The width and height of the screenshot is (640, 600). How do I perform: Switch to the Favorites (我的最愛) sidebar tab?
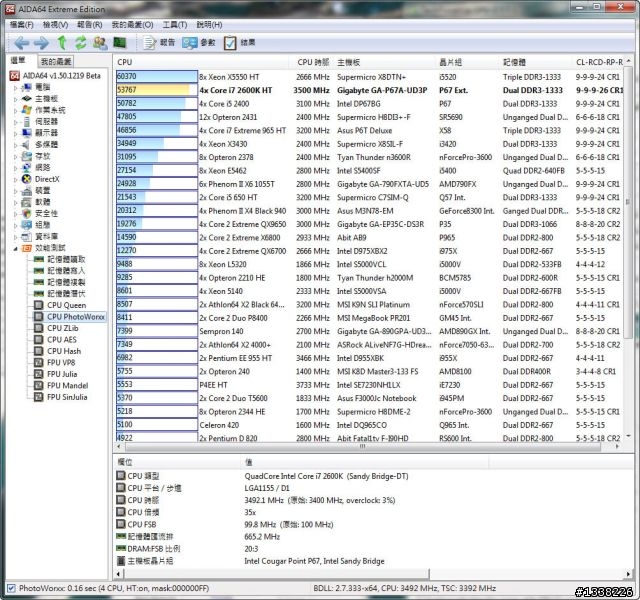tap(56, 61)
